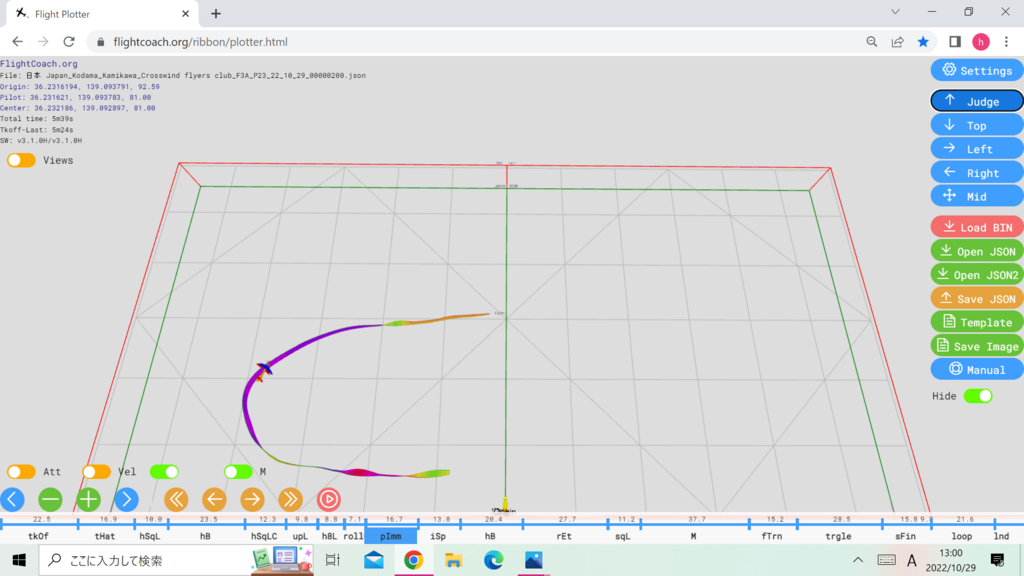This screenshot has width=1024, height=576.
Task: Click the browser zoom magnifier icon
Action: (x=872, y=42)
